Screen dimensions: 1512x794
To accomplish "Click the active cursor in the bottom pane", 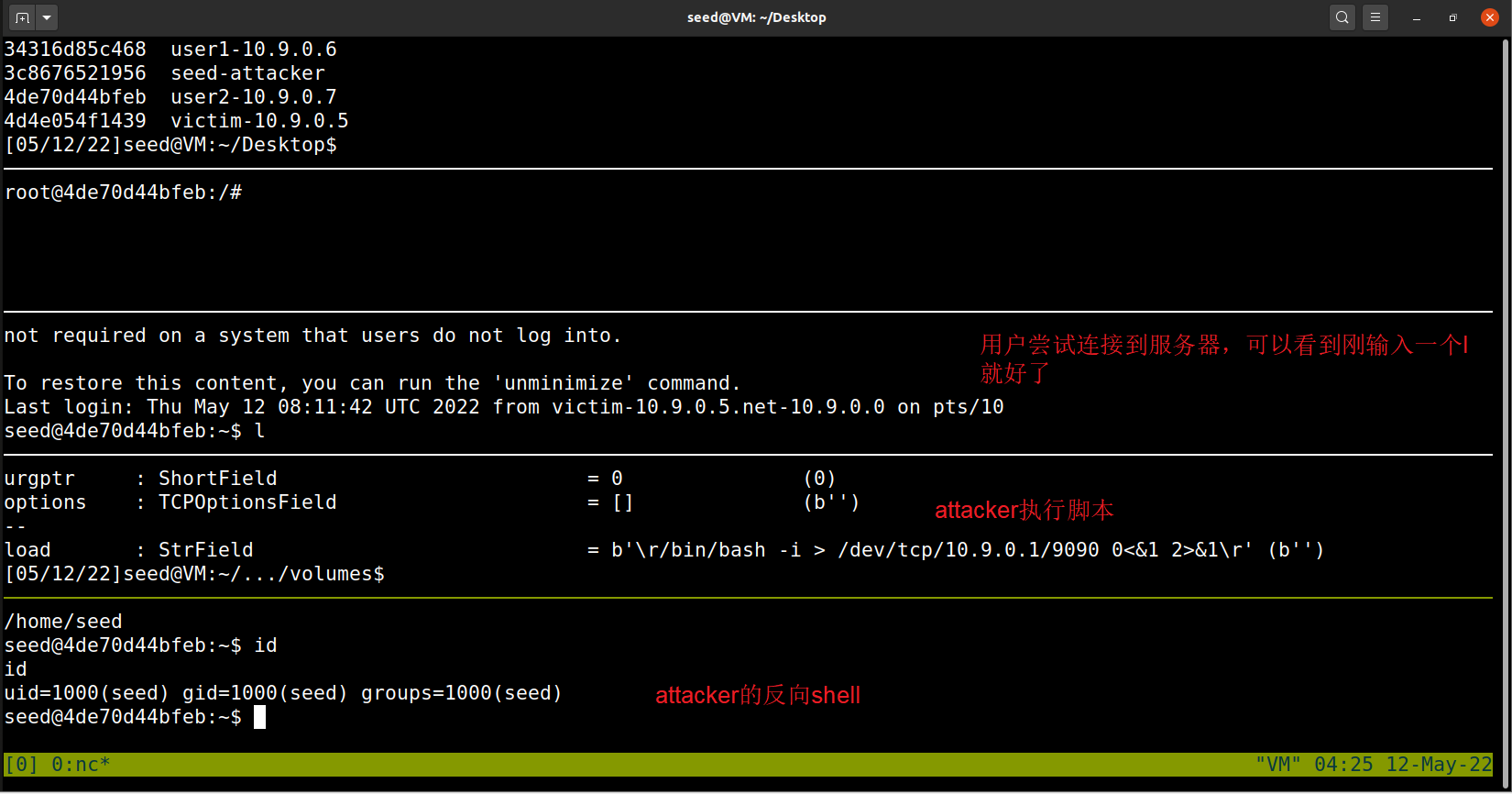I will pos(260,717).
